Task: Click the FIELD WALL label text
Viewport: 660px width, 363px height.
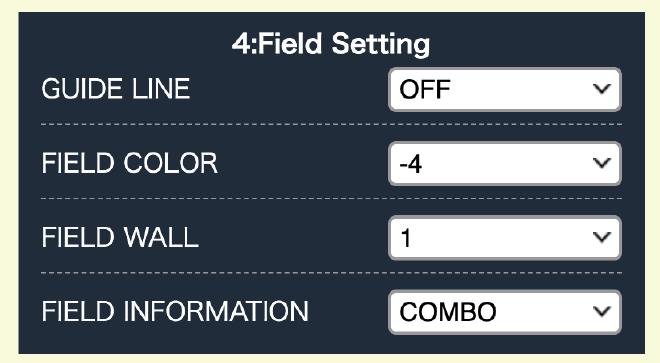Action: pyautogui.click(x=120, y=238)
